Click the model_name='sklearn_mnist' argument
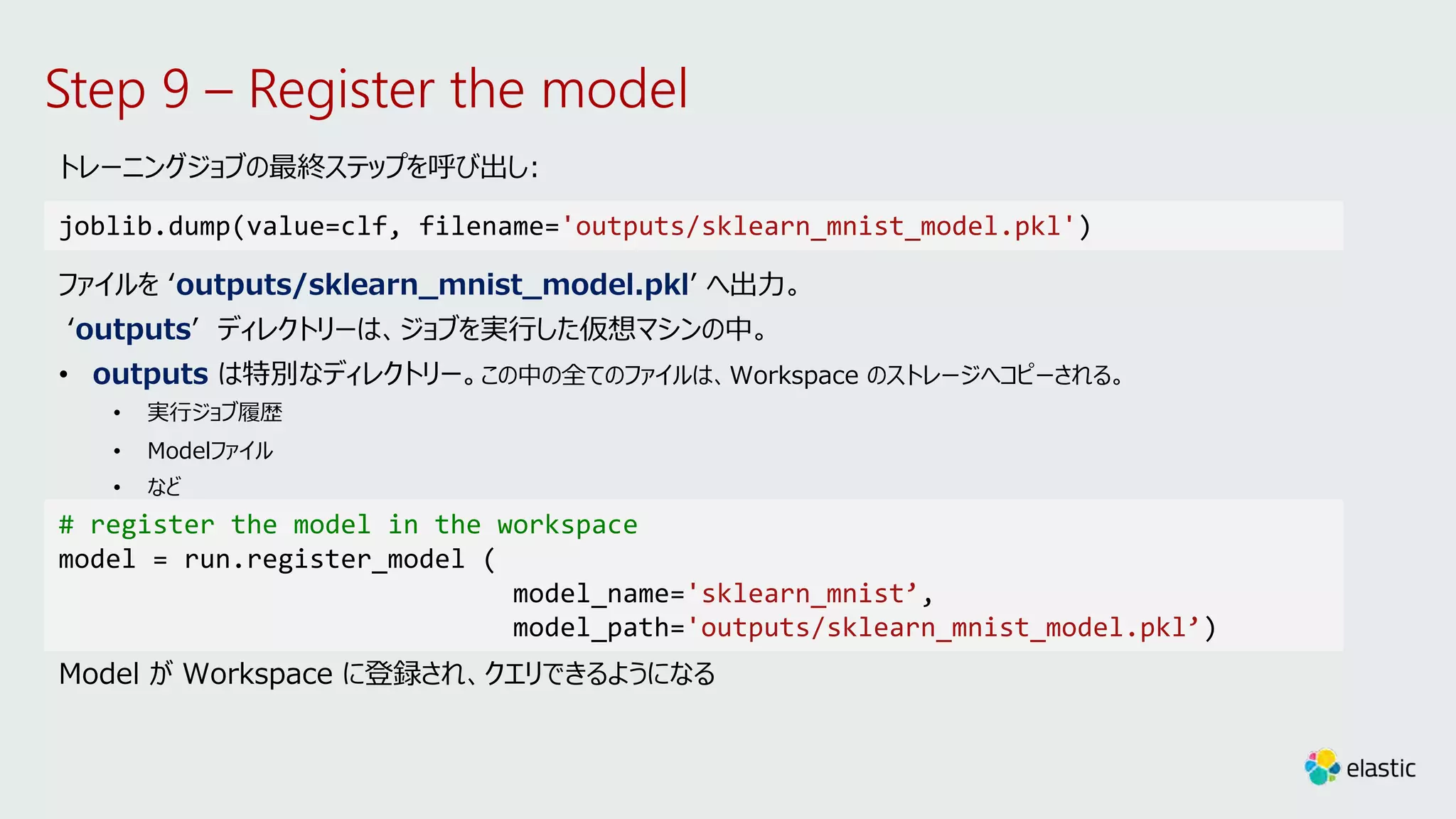The image size is (1456, 819). (x=723, y=594)
